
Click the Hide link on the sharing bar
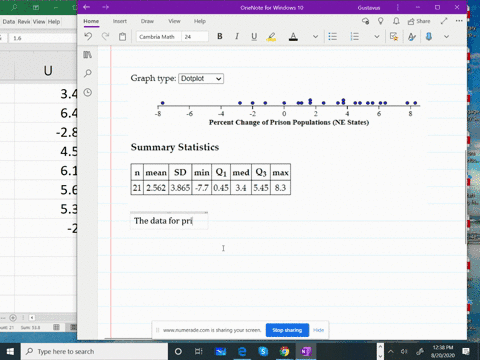click(318, 330)
